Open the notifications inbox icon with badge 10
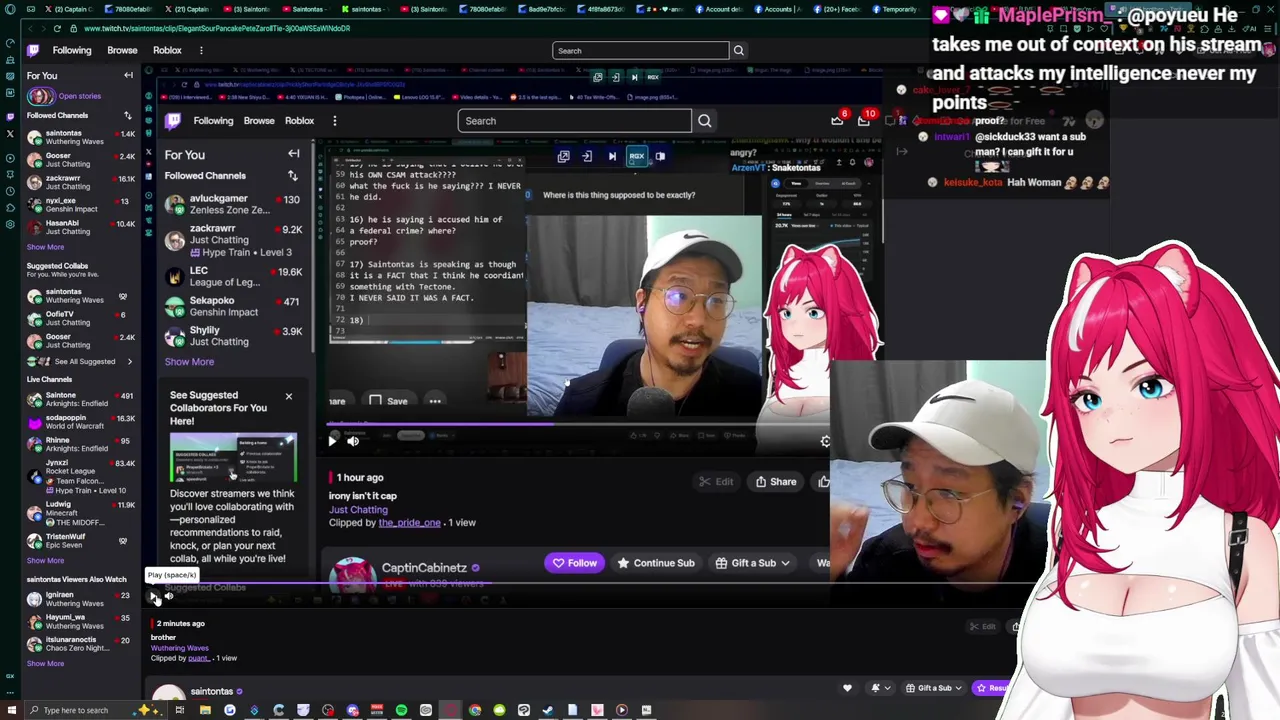Image resolution: width=1280 pixels, height=720 pixels. 864,120
